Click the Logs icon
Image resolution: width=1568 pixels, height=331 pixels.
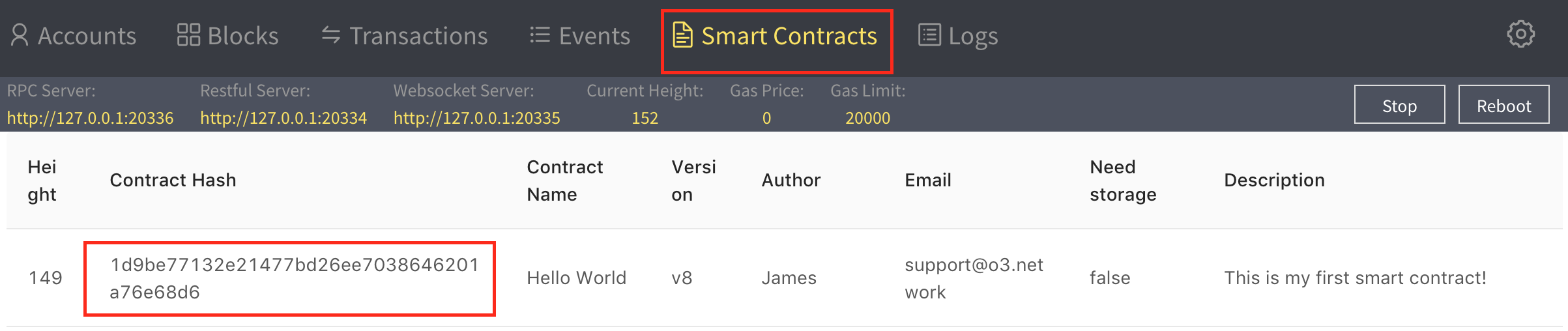click(929, 35)
